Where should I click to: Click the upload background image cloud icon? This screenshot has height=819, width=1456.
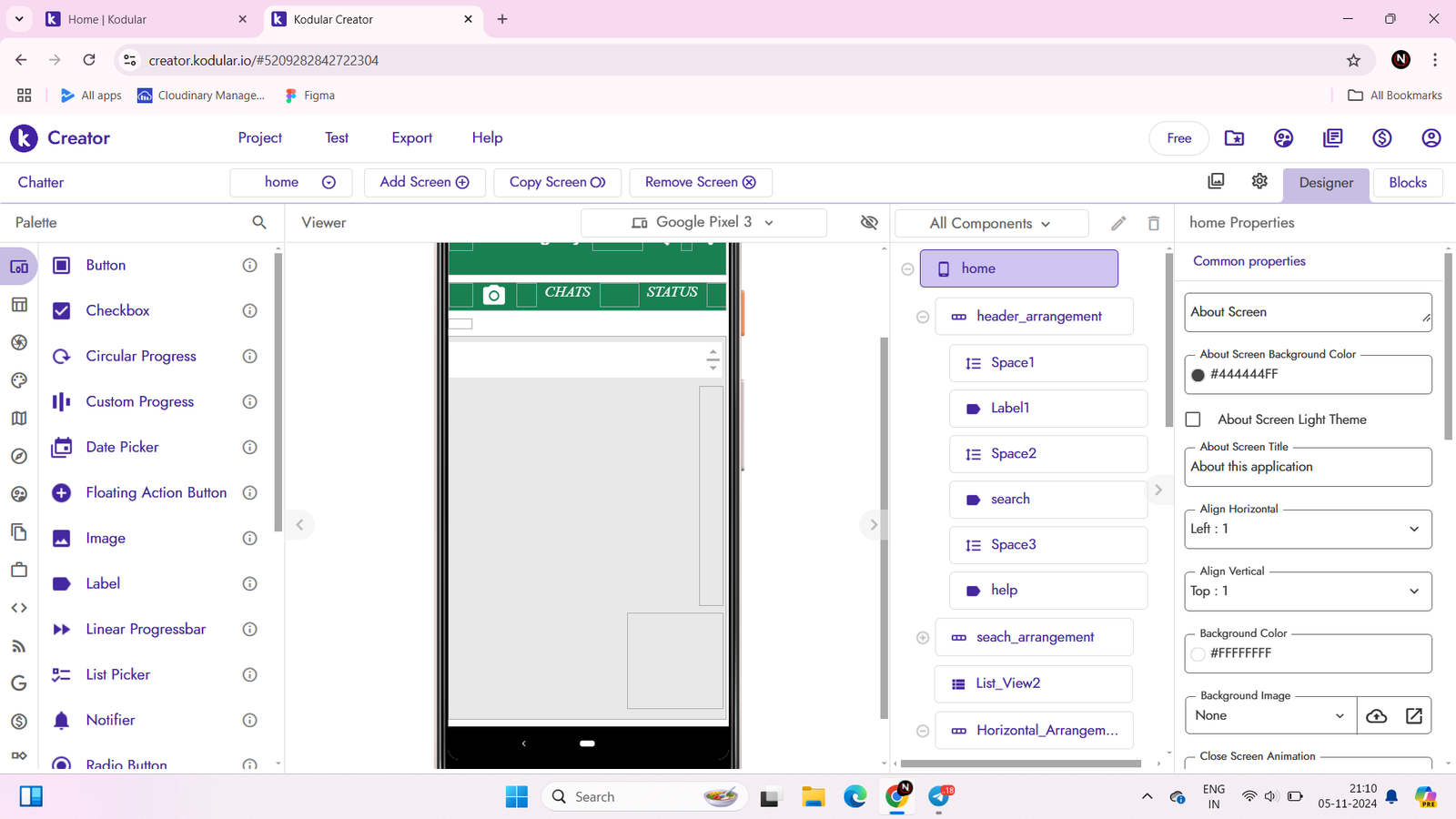pos(1376,715)
